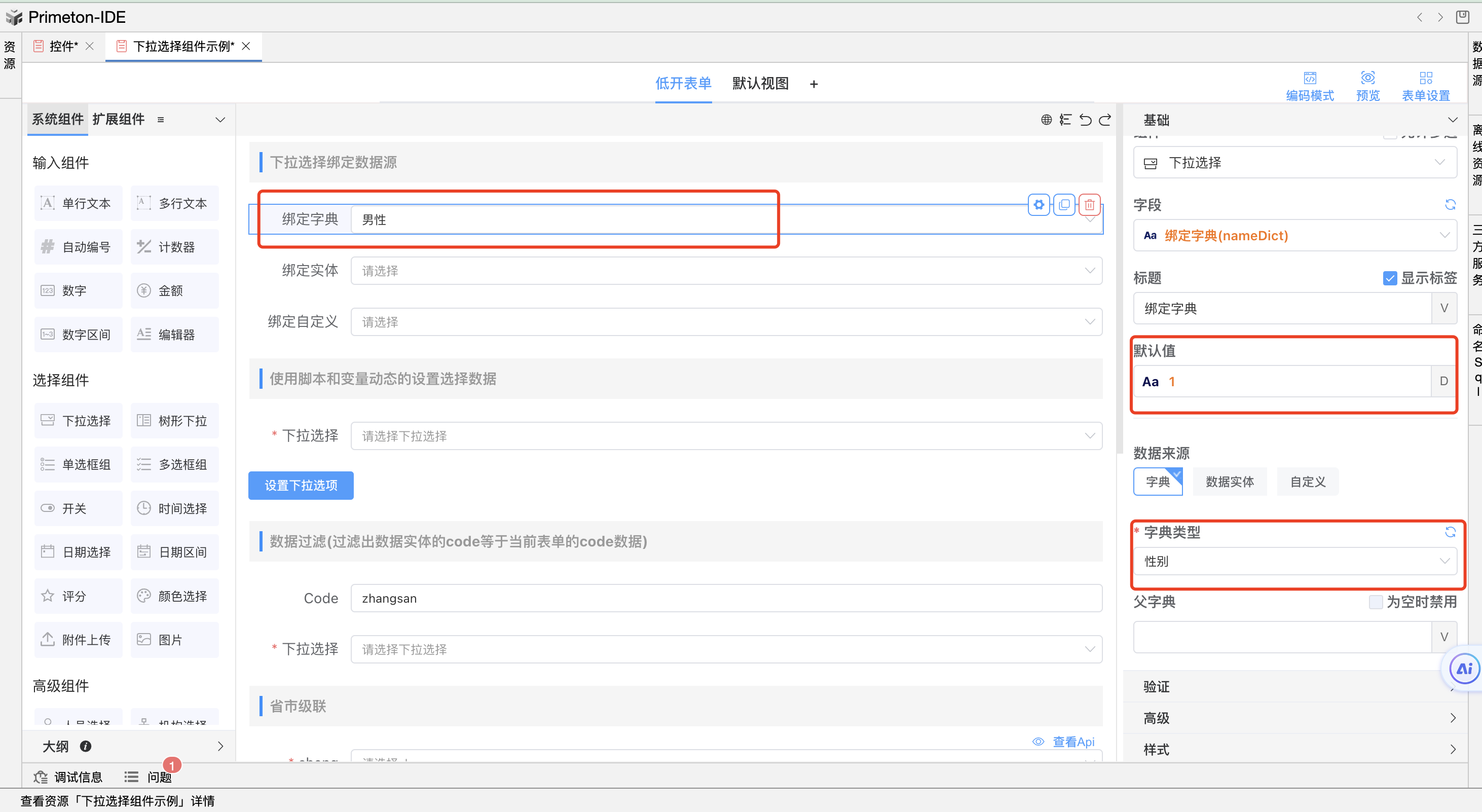Switch to the 默认视图 tab
The image size is (1482, 812).
[760, 84]
